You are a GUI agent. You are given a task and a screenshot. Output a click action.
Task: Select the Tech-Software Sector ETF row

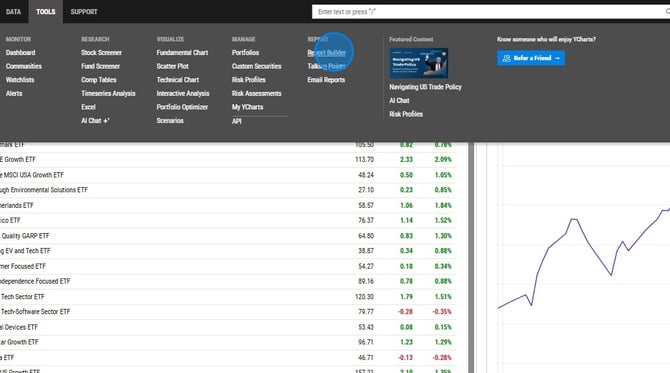pos(228,312)
